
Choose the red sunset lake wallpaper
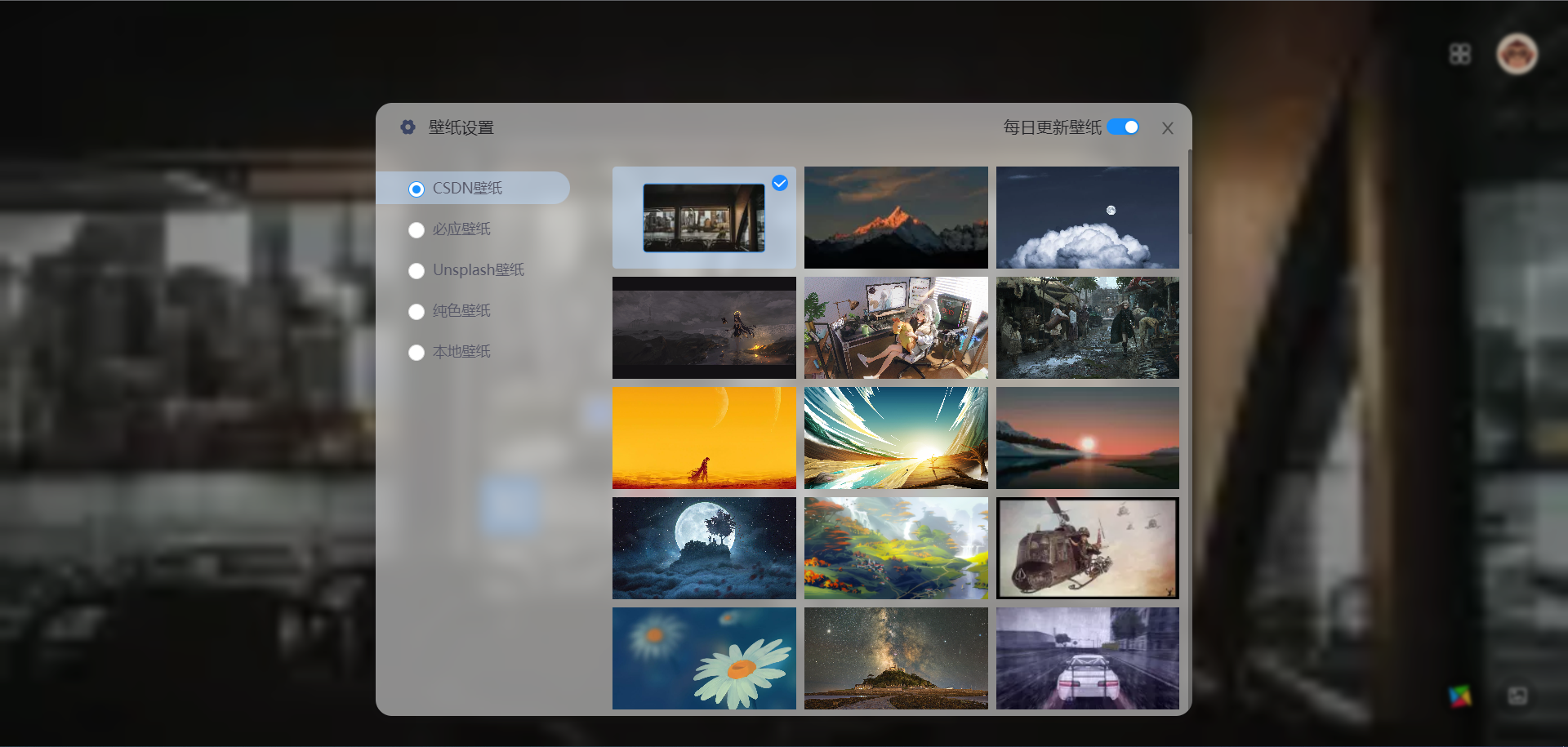pyautogui.click(x=1088, y=438)
